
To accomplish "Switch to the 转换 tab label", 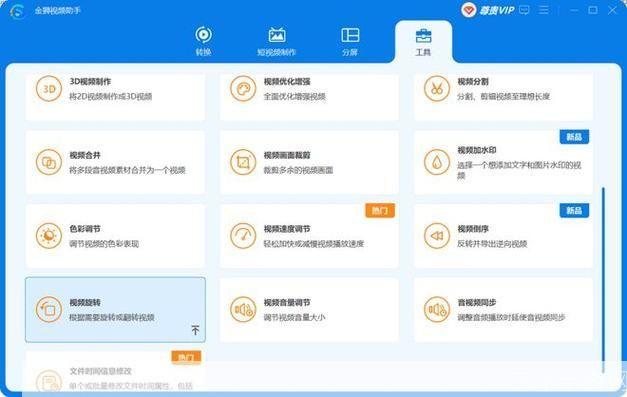I will click(204, 52).
